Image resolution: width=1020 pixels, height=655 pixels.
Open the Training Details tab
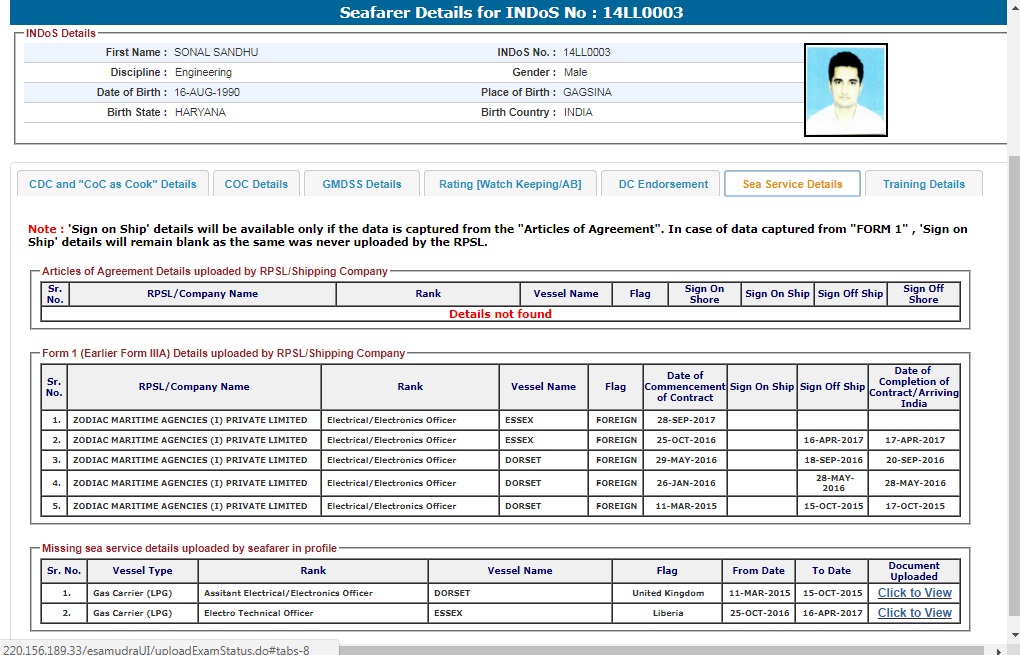[923, 184]
